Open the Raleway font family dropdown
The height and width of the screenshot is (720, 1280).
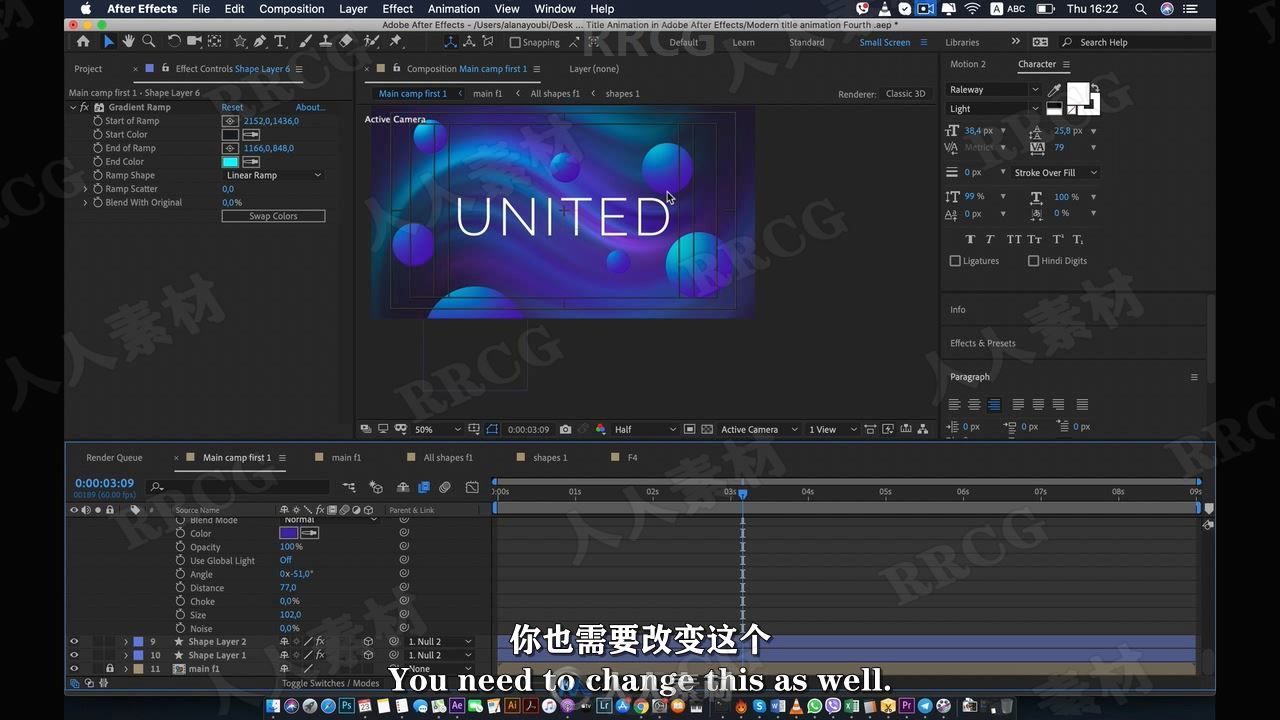(994, 89)
